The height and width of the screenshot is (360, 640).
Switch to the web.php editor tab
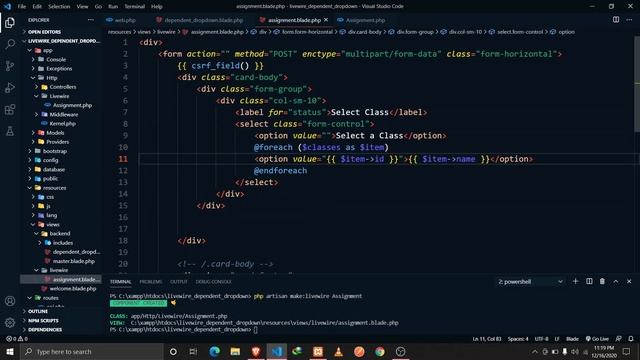121,20
